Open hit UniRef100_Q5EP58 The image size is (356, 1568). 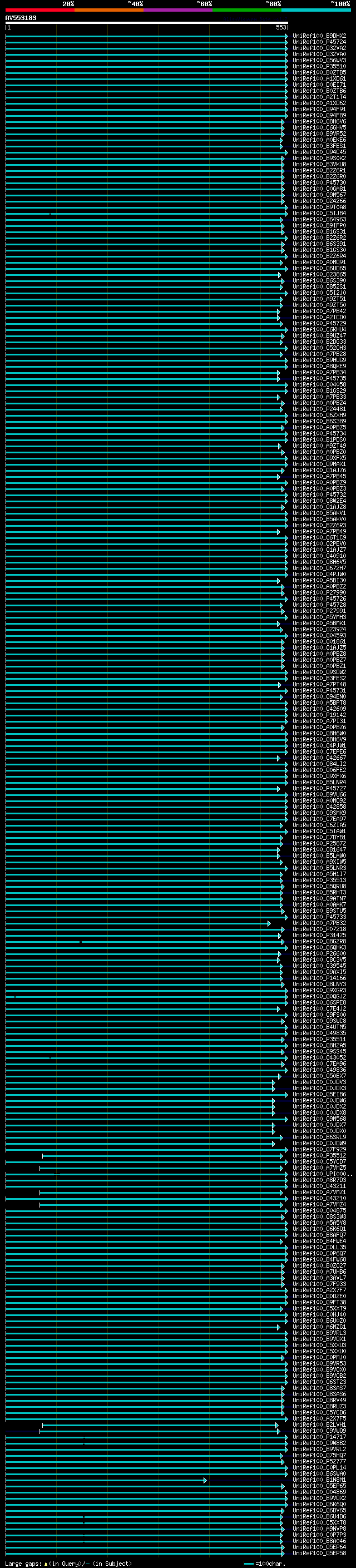click(319, 1553)
